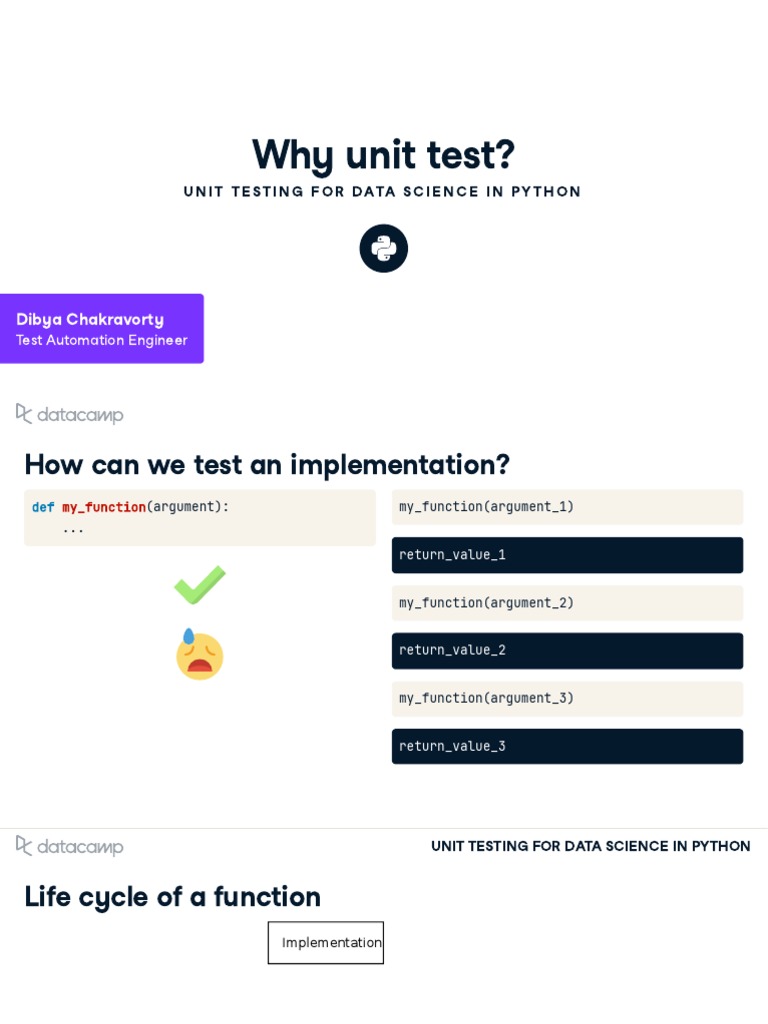This screenshot has height=1024, width=768.
Task: Click the green checkmark icon
Action: click(x=200, y=585)
